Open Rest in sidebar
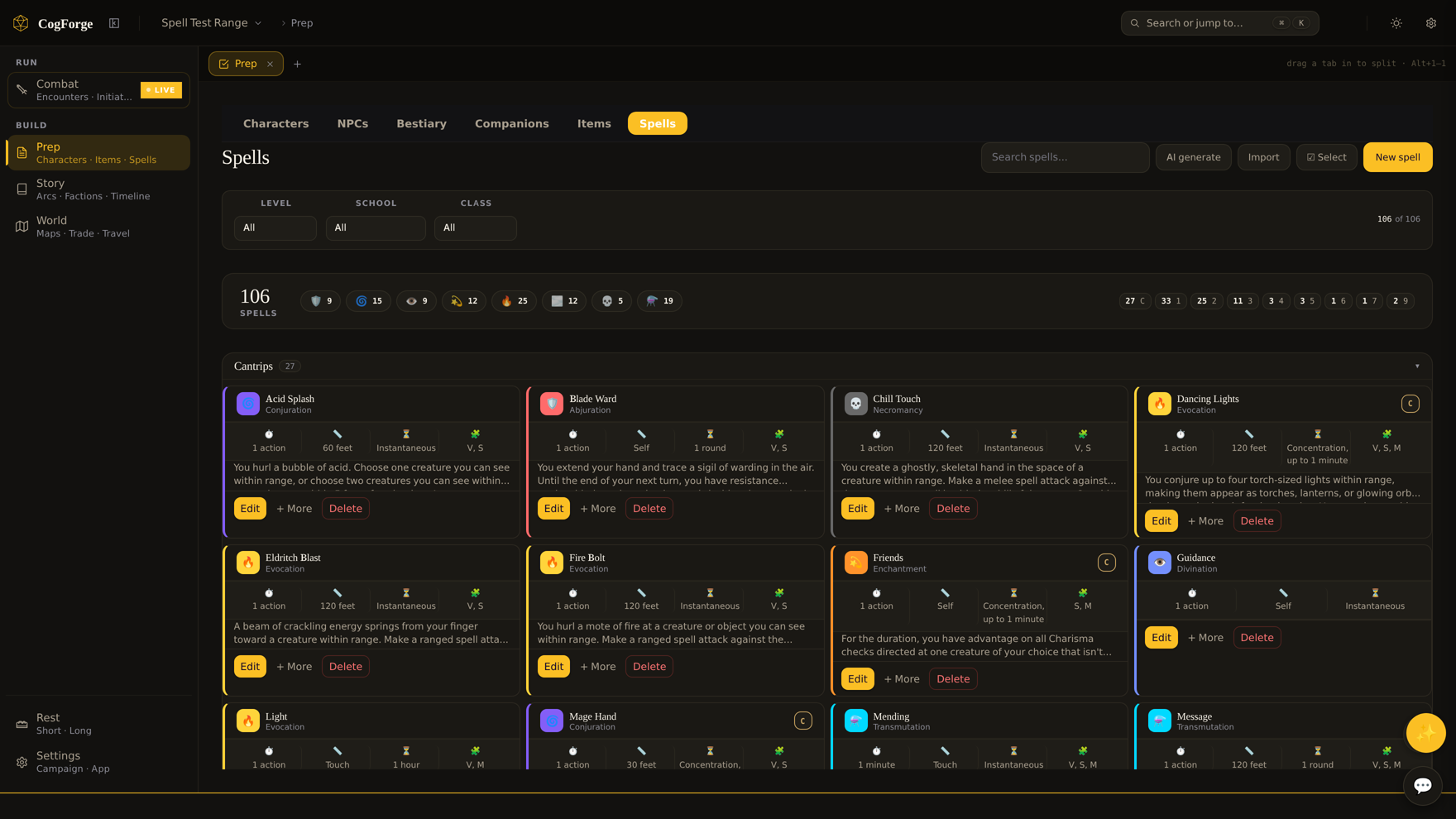Viewport: 1456px width, 819px height. point(98,724)
